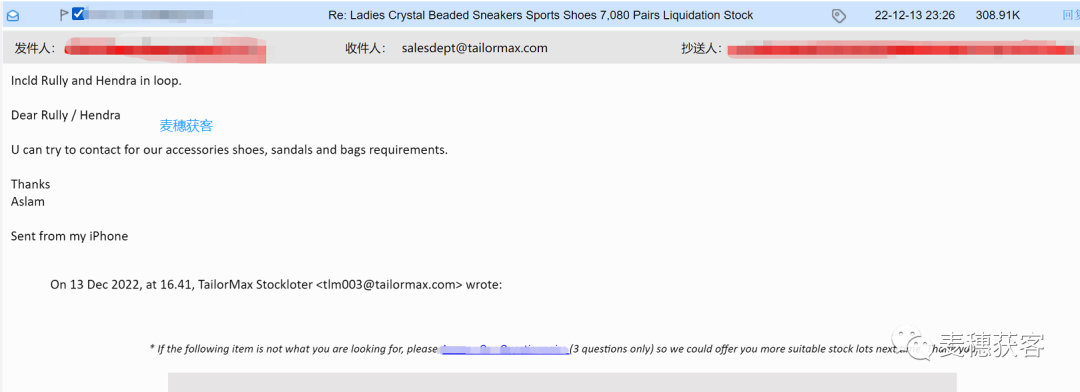Select the 22-12-13 23:26 date column entry
This screenshot has width=1080, height=392.
(915, 15)
